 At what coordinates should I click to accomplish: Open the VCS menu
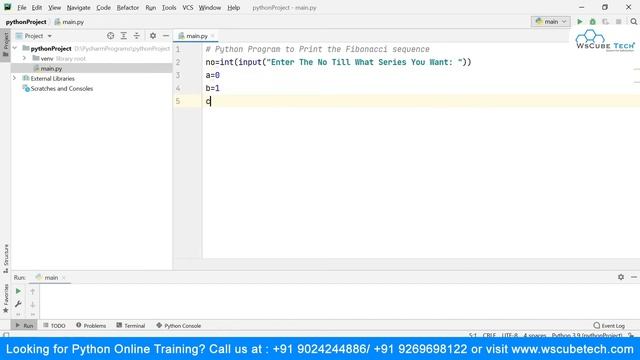(x=188, y=8)
